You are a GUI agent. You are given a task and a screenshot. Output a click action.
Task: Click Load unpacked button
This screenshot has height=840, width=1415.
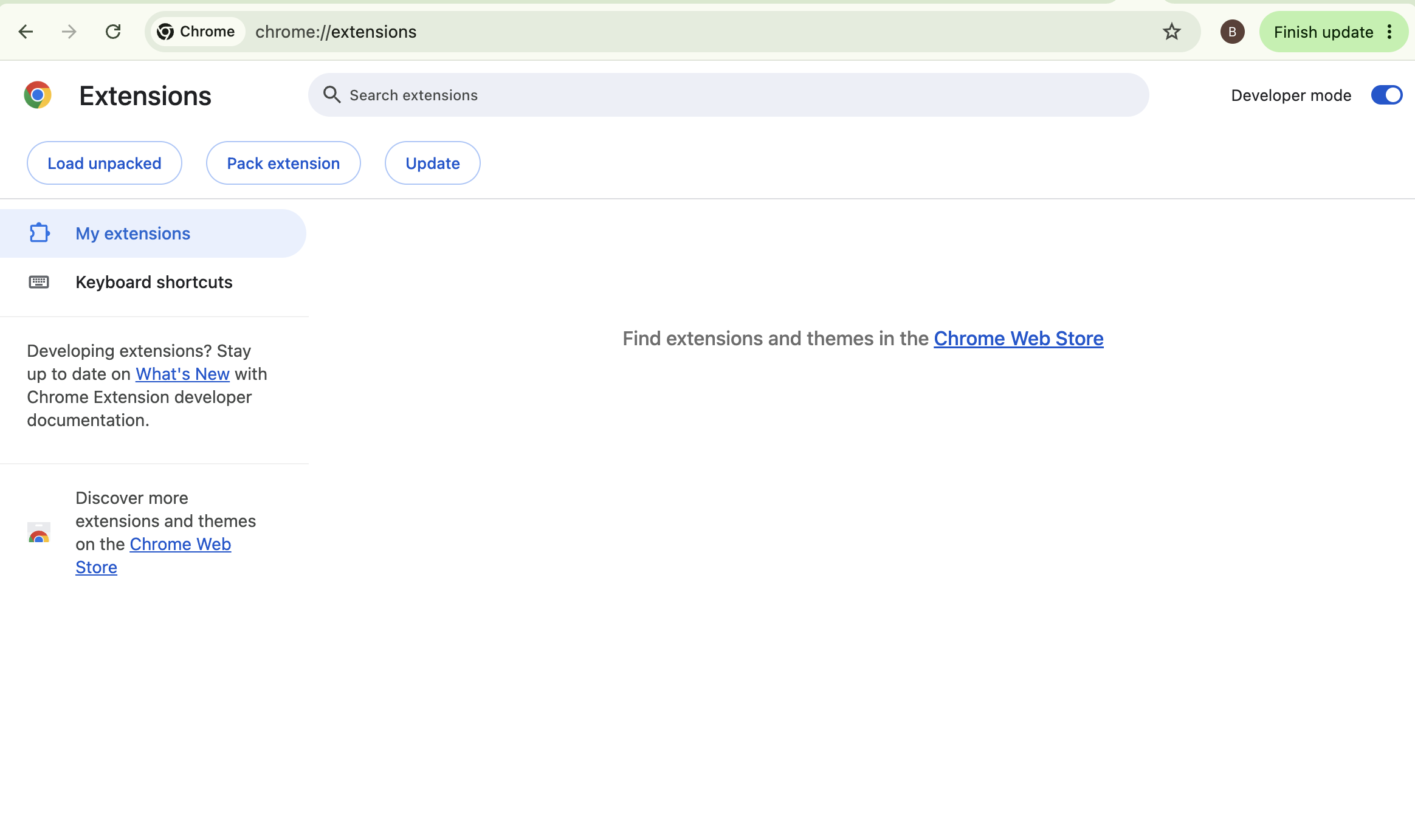(105, 163)
